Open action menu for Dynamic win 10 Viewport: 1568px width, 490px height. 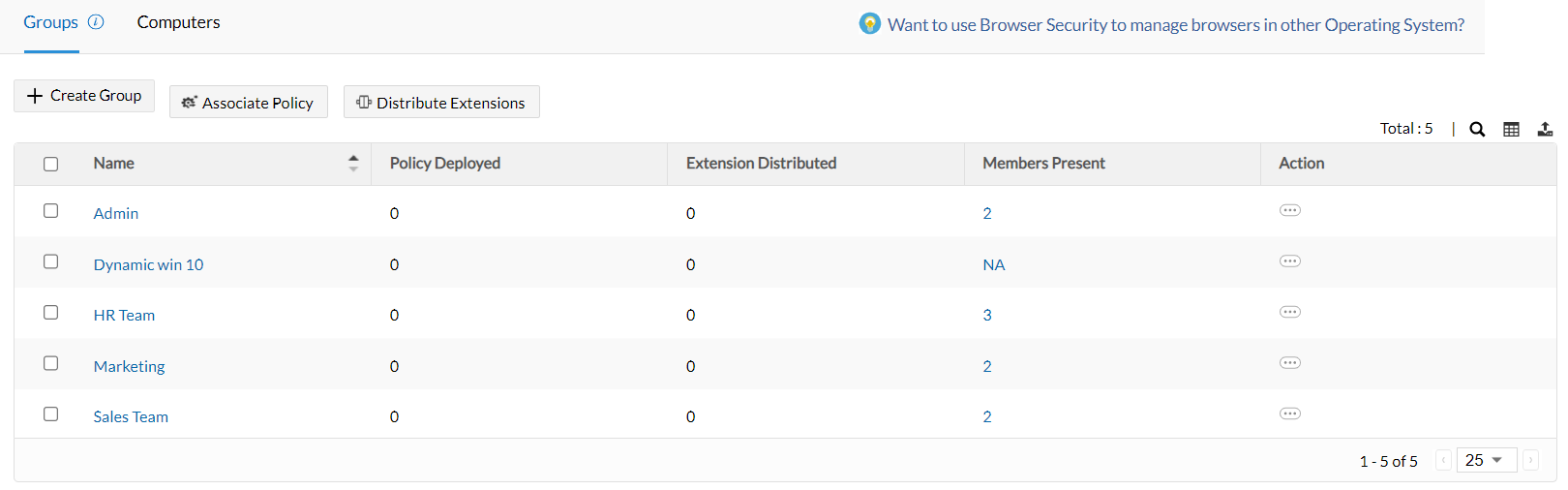tap(1290, 261)
